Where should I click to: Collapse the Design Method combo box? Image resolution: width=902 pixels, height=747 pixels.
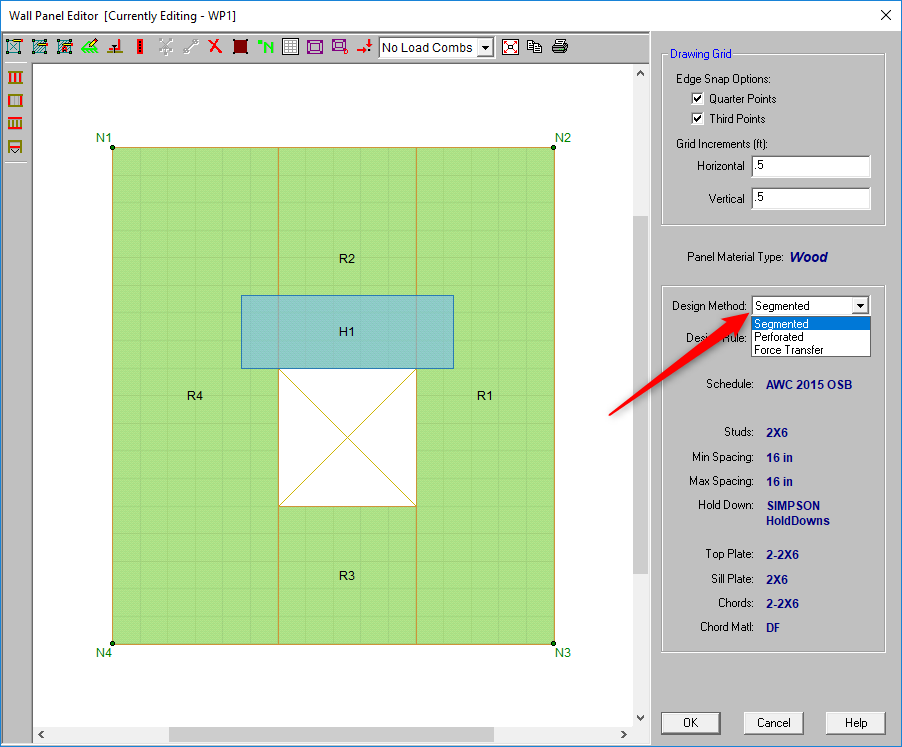click(x=861, y=305)
